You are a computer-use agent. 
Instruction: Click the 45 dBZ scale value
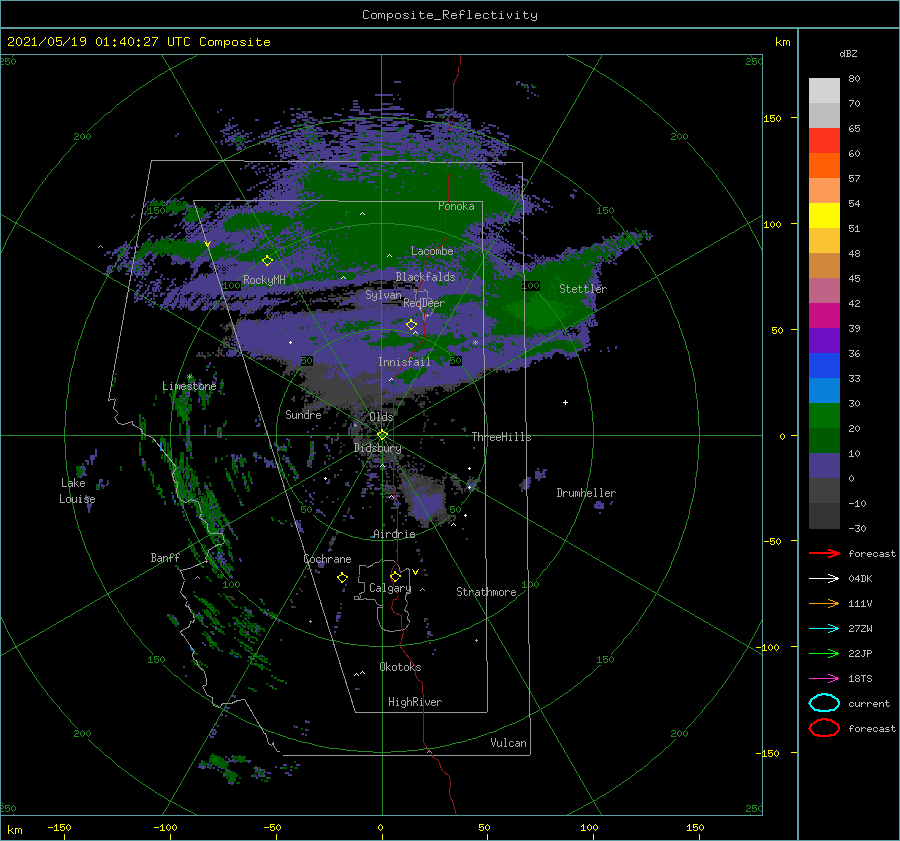(x=854, y=278)
